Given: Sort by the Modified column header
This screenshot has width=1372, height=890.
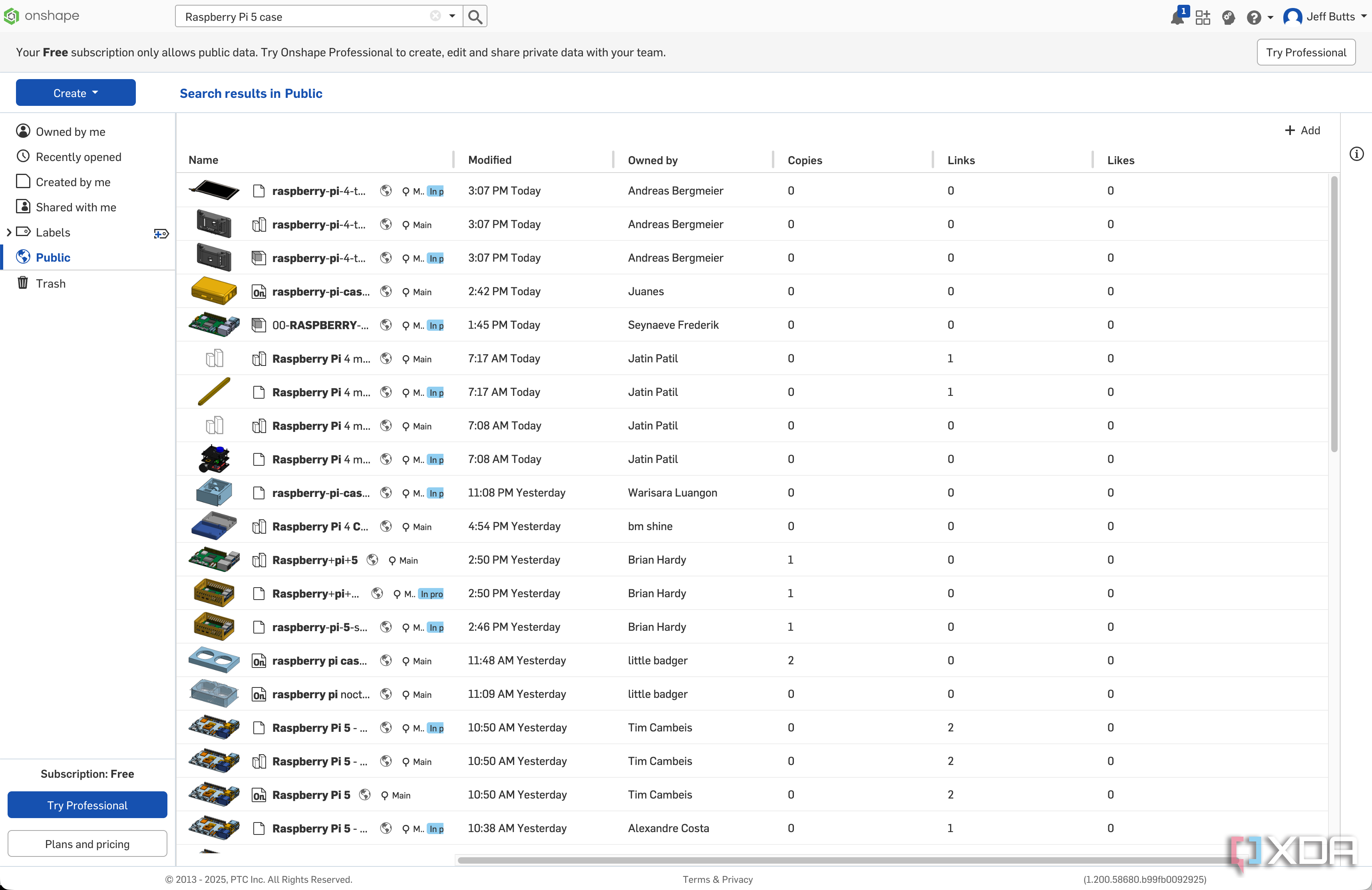Looking at the screenshot, I should coord(489,160).
